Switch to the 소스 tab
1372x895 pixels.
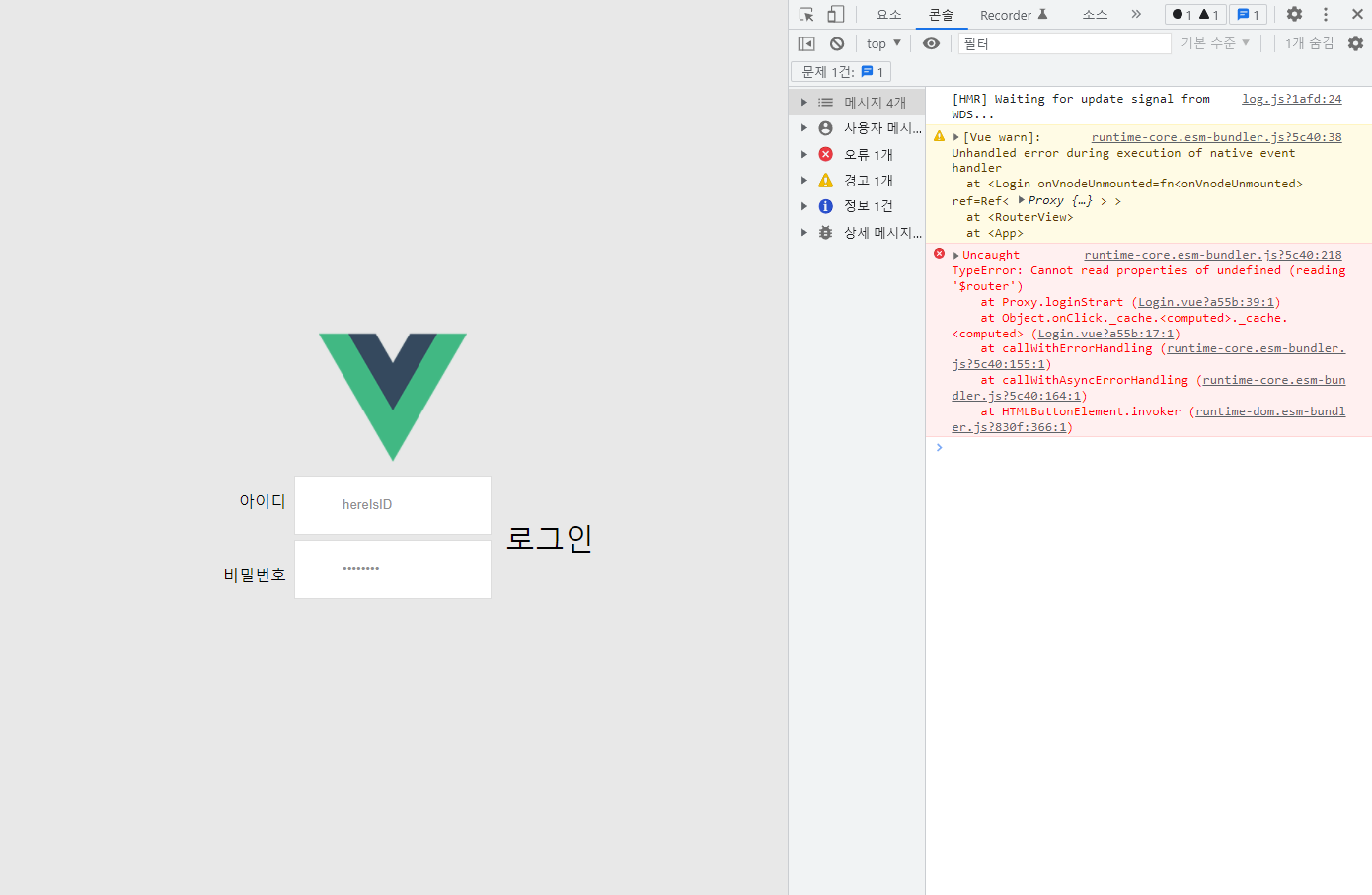click(x=1095, y=14)
